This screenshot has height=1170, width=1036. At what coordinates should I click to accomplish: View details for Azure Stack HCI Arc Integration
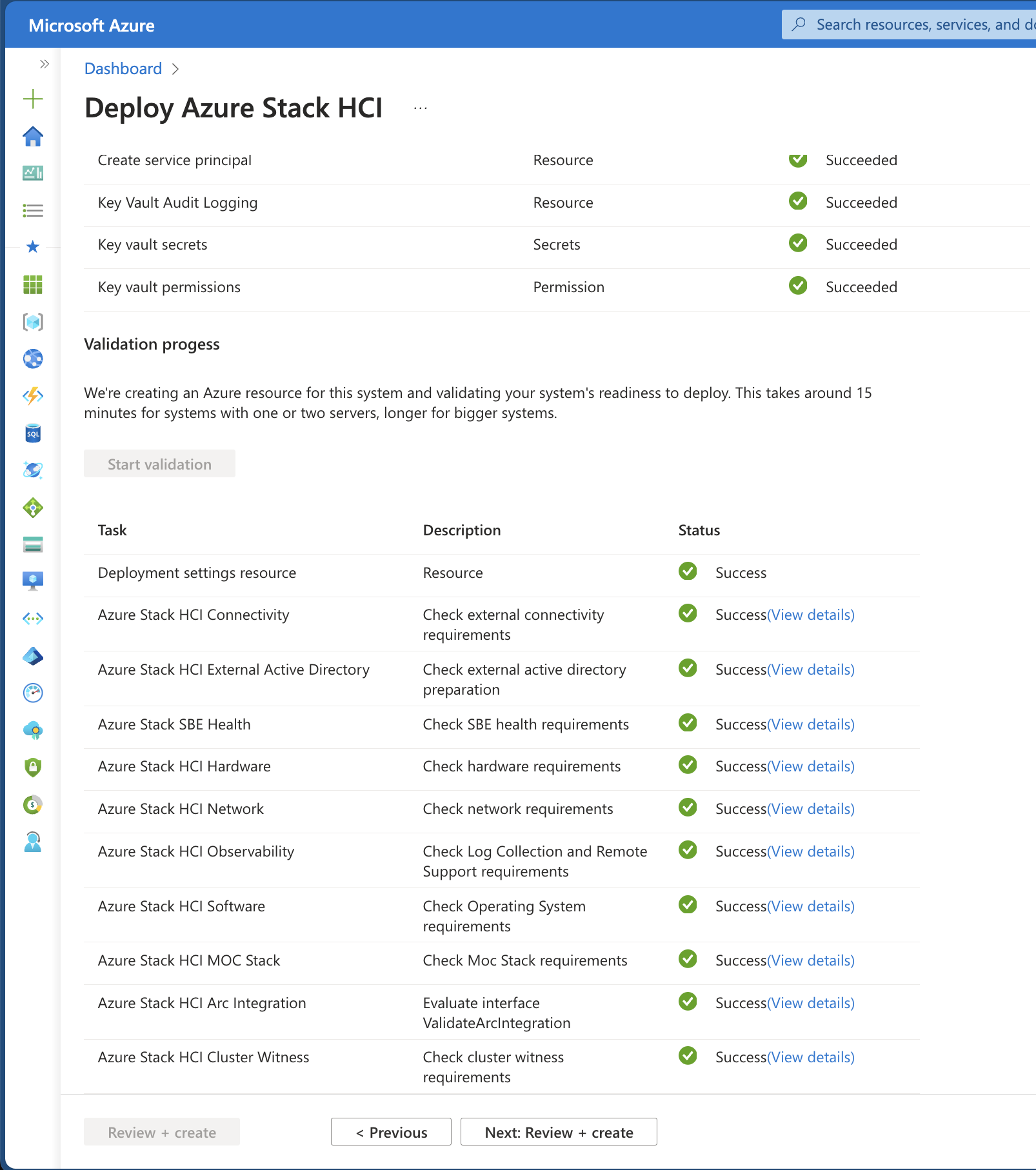pyautogui.click(x=811, y=1003)
